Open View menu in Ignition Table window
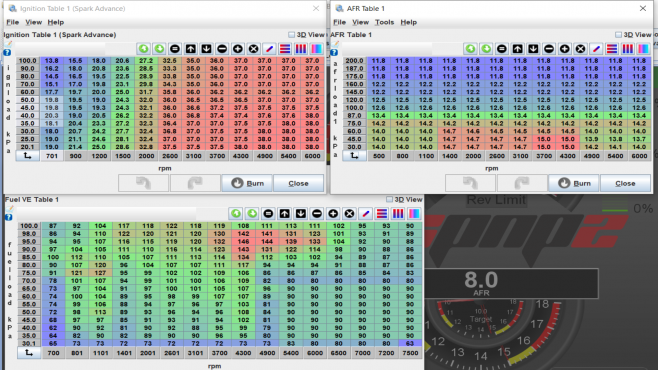Viewport: 658px width, 370px height. pyautogui.click(x=33, y=22)
